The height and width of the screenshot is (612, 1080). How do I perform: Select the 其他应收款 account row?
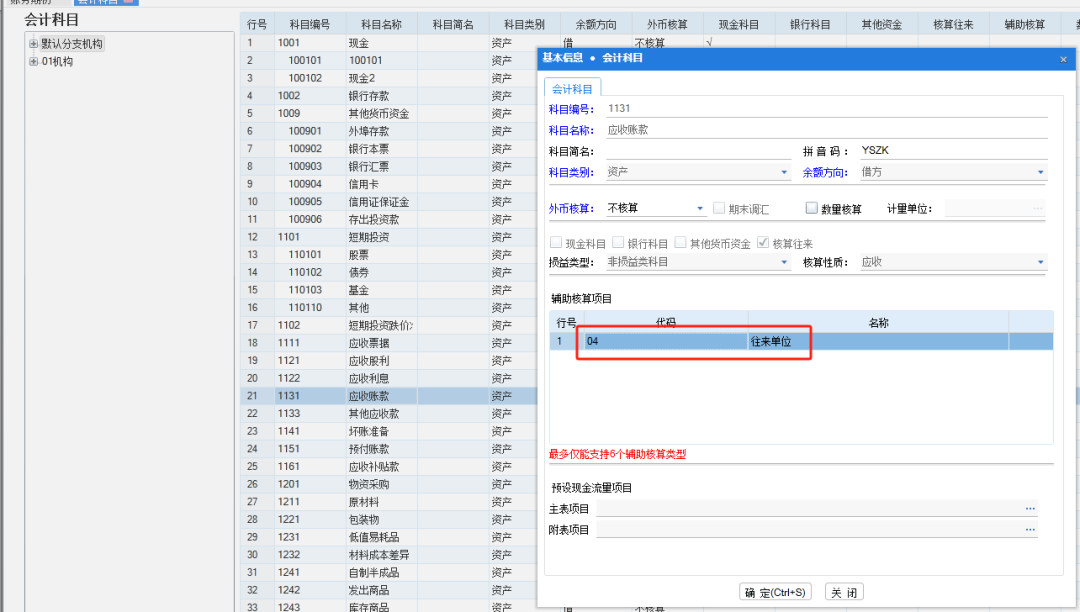(x=389, y=414)
